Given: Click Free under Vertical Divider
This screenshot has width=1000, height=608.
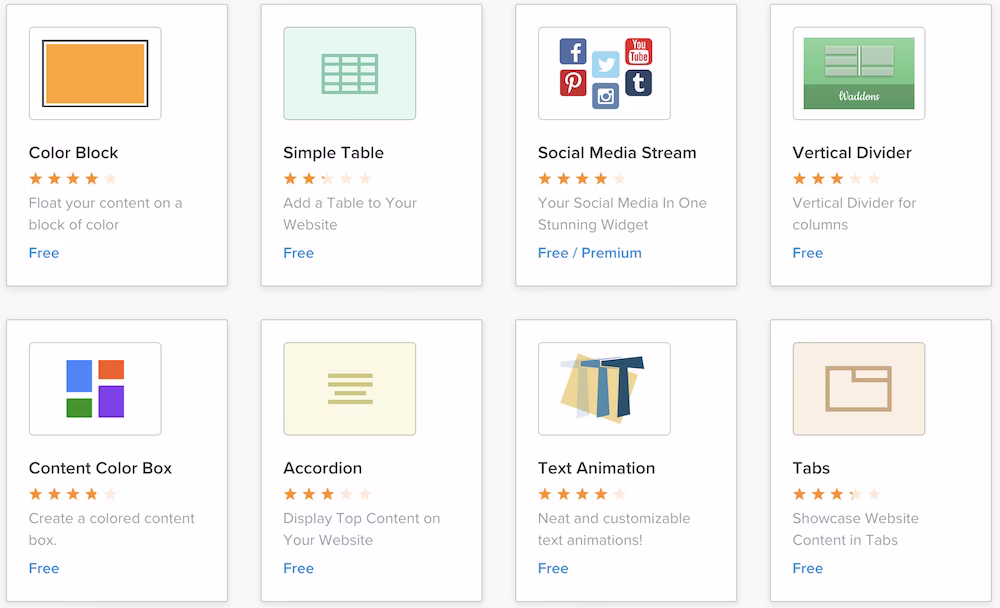Looking at the screenshot, I should tap(808, 253).
